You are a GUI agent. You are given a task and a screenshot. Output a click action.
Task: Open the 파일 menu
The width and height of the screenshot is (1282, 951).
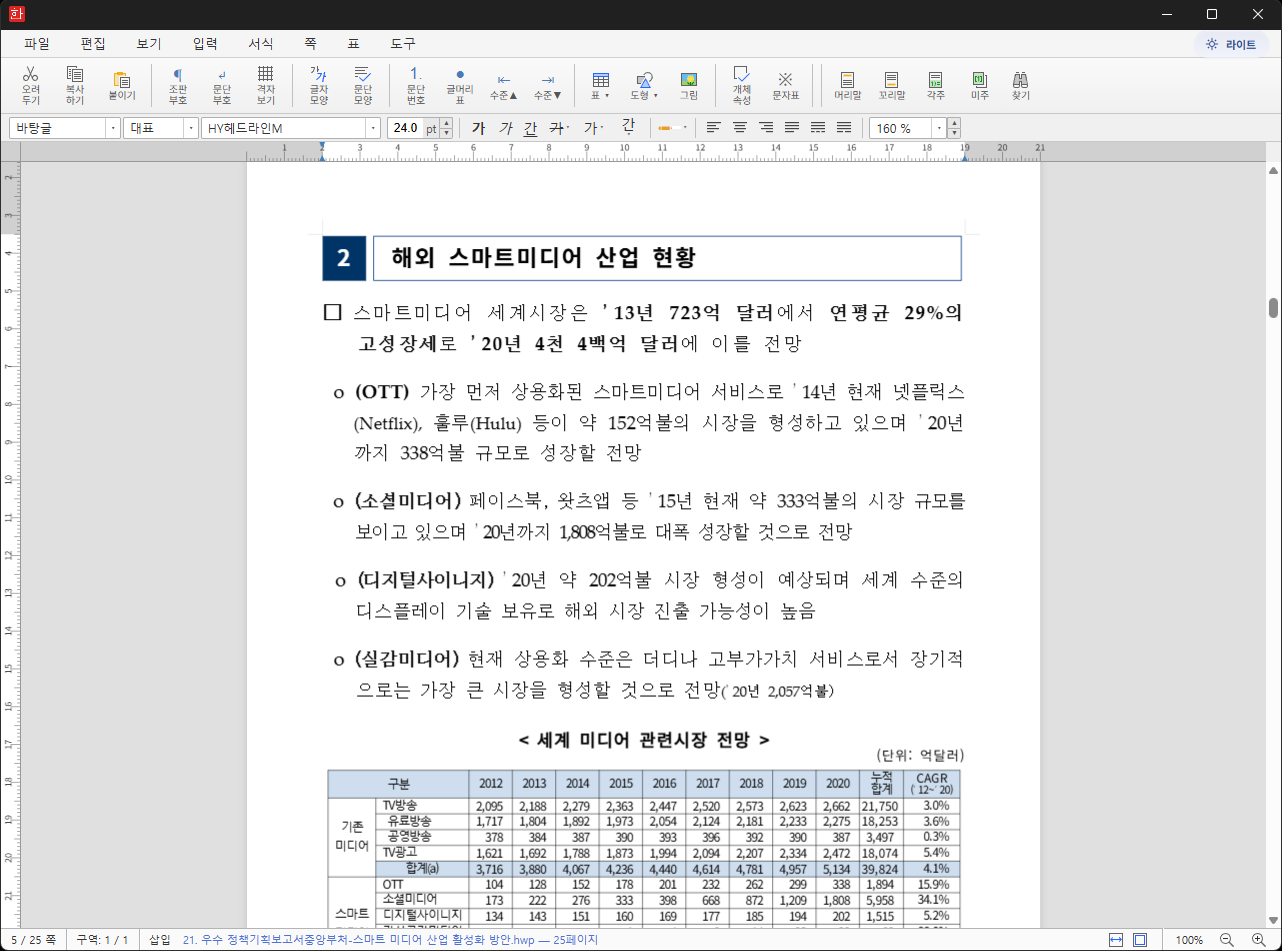37,44
